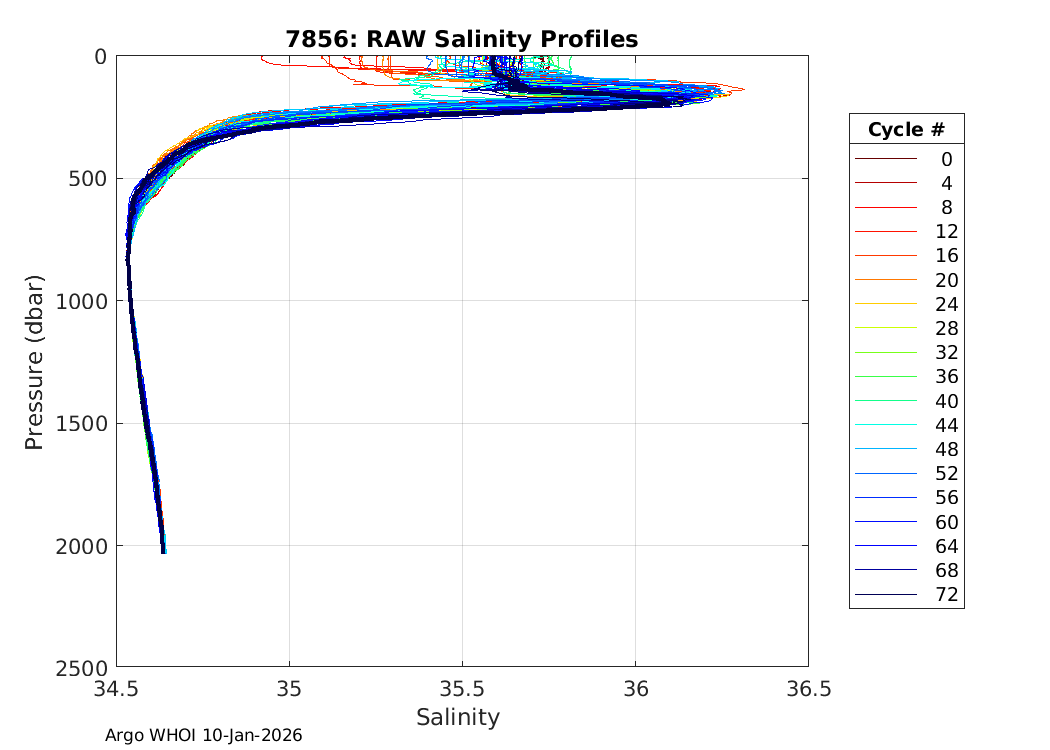The width and height of the screenshot is (1050, 750).
Task: Select the green line swatch for cycle 32
Action: pos(885,352)
